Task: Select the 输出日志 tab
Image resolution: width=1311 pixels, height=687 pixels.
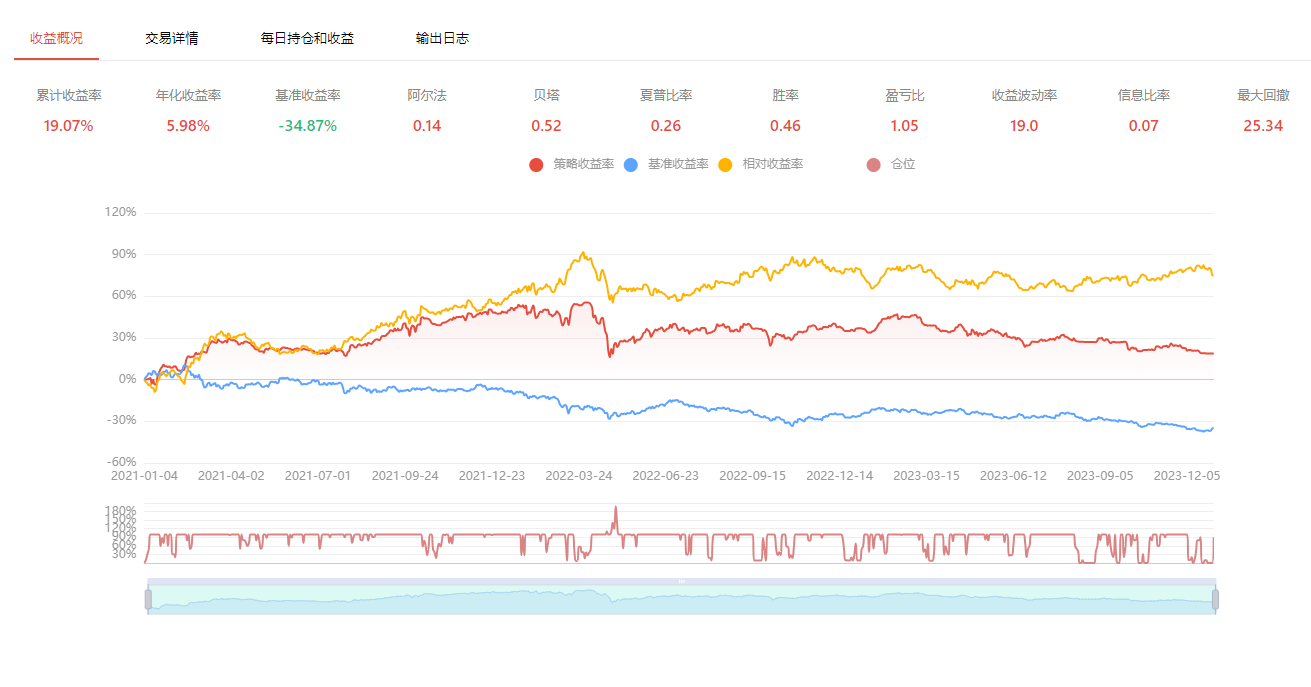Action: [442, 38]
